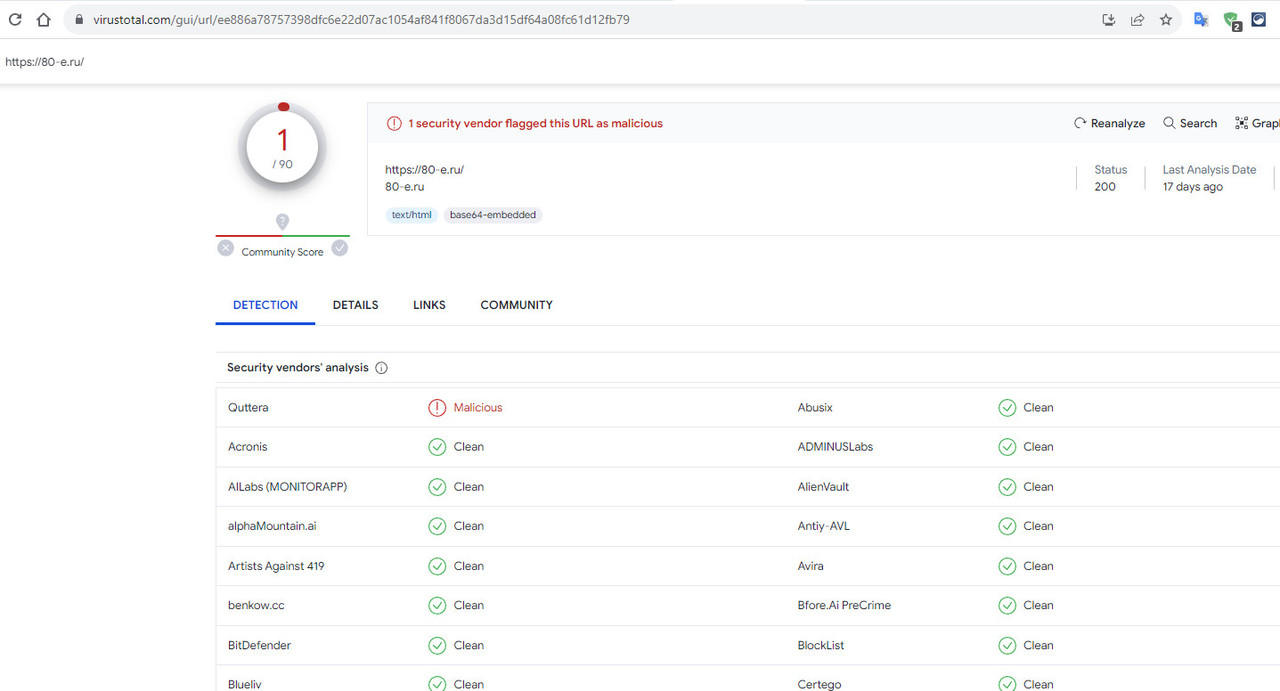This screenshot has height=691, width=1280.
Task: Switch to the DETAILS tab
Action: click(x=355, y=305)
